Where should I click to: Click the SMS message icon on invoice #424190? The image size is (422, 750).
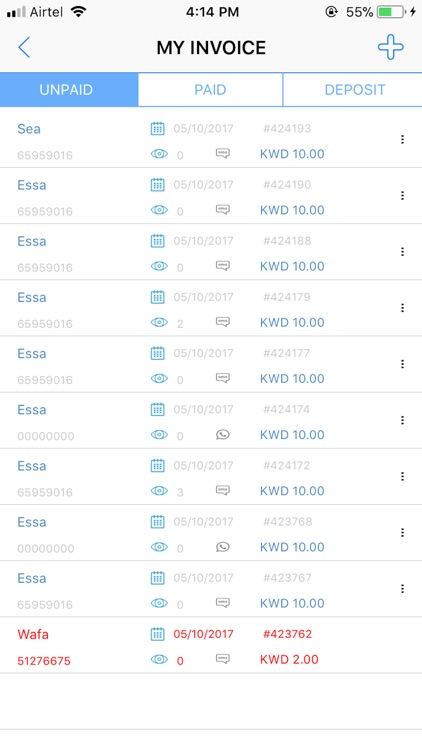pyautogui.click(x=222, y=210)
